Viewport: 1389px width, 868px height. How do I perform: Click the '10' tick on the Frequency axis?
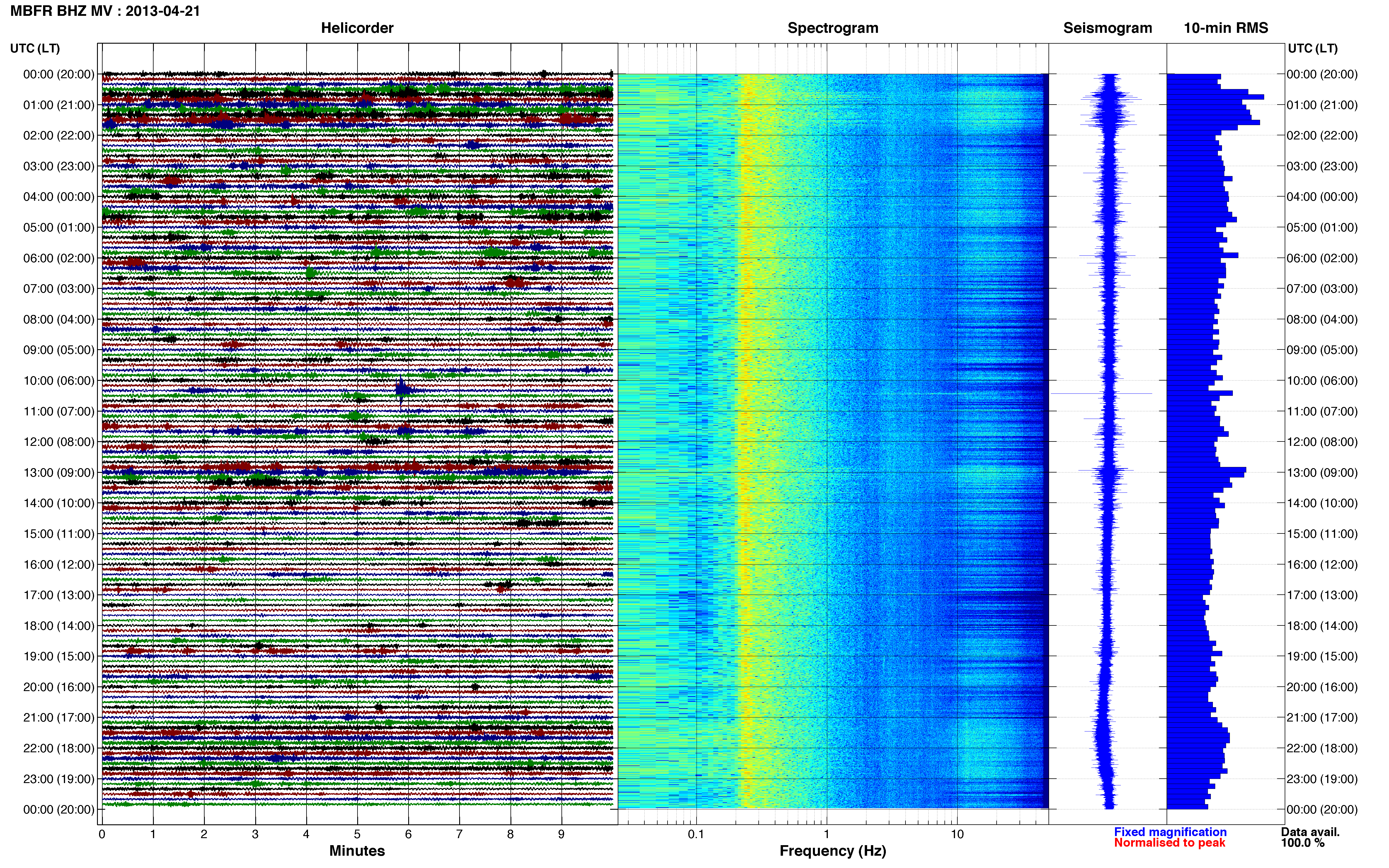tap(957, 835)
